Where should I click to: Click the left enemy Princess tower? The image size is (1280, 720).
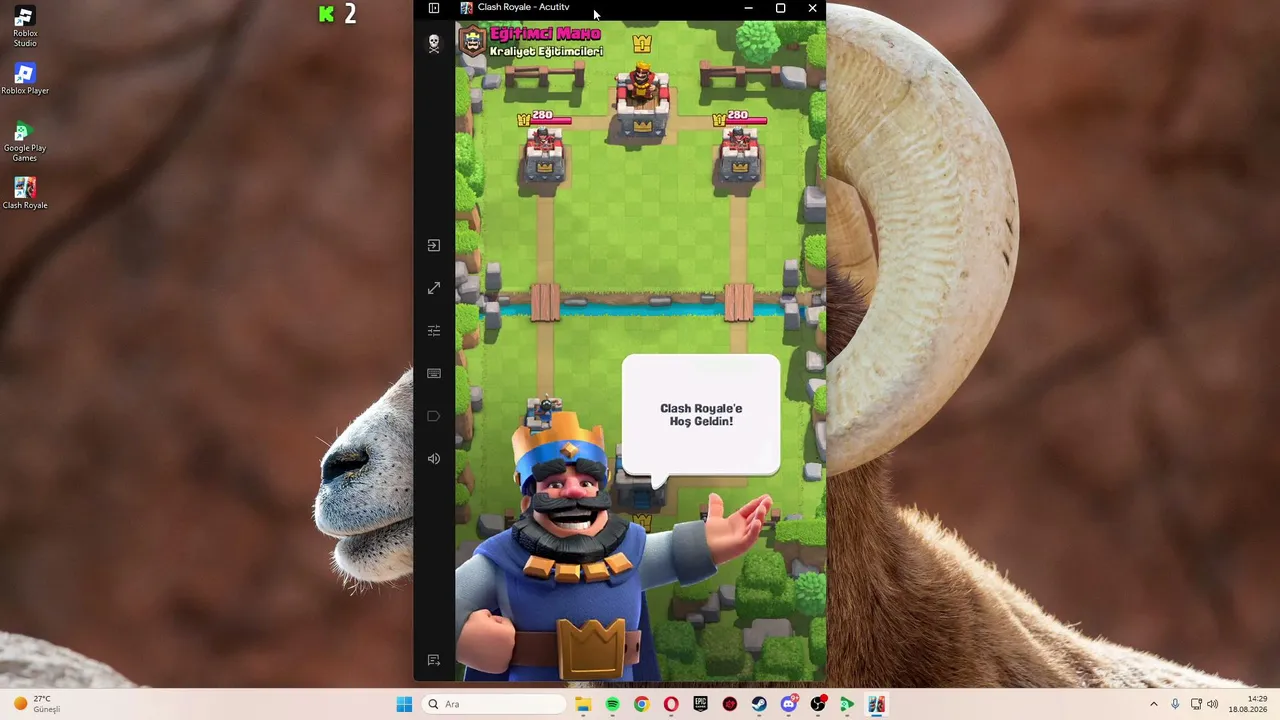(x=544, y=155)
